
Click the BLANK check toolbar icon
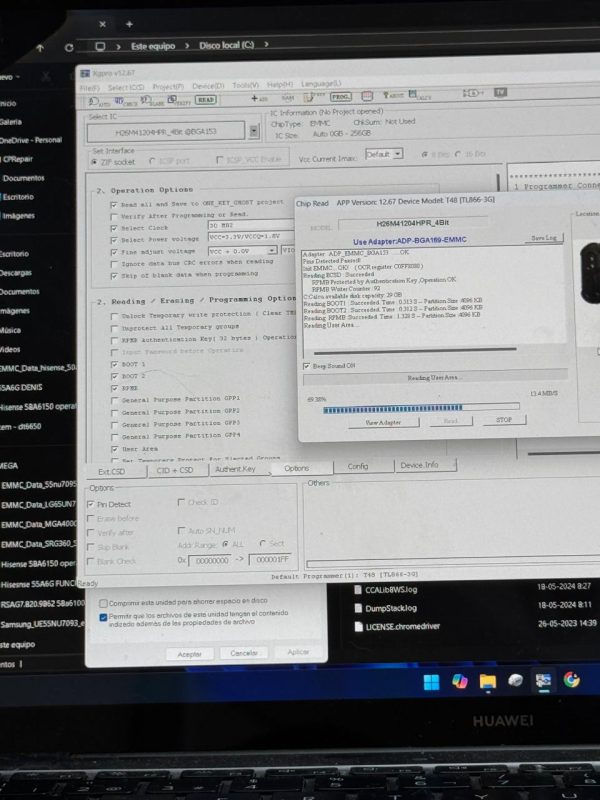coord(151,101)
